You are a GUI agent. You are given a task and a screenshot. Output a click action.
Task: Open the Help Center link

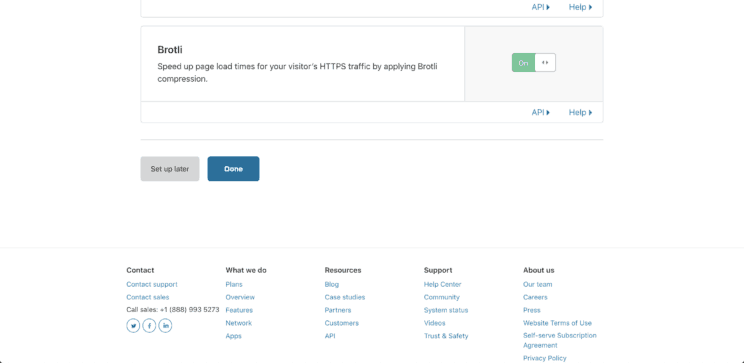[443, 284]
